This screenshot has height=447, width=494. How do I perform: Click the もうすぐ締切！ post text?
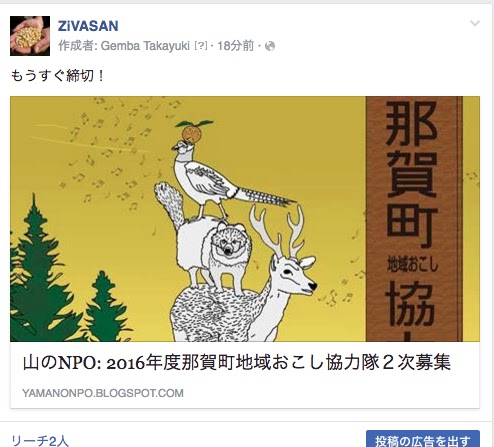pyautogui.click(x=58, y=76)
